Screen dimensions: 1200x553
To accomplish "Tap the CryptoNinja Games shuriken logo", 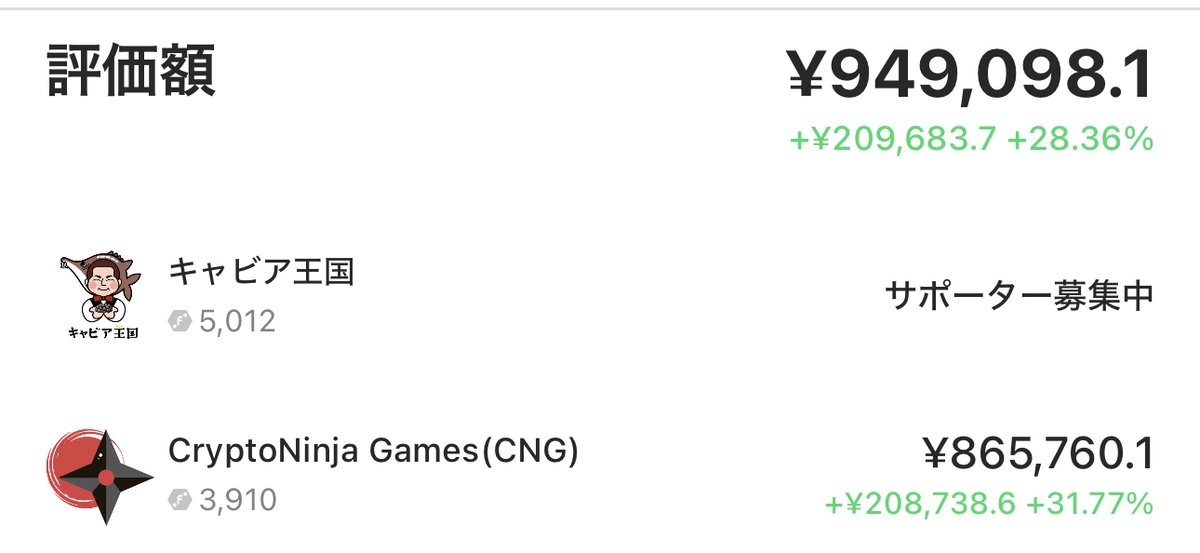I will [101, 476].
